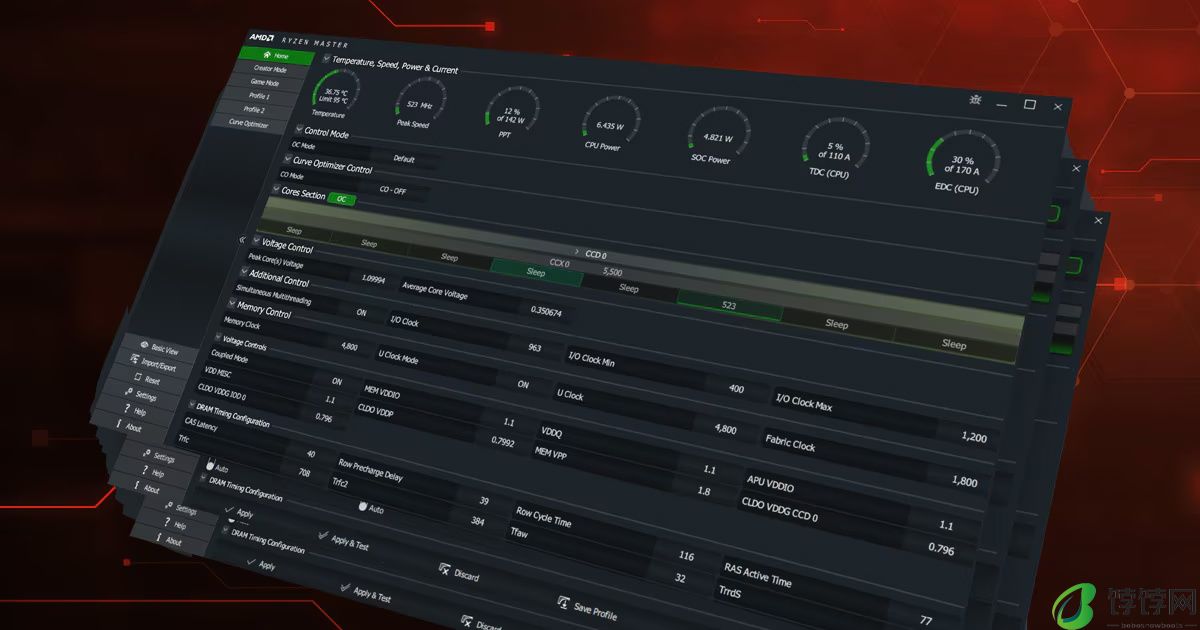Collapse sidebar with double-chevron icon

(242, 240)
